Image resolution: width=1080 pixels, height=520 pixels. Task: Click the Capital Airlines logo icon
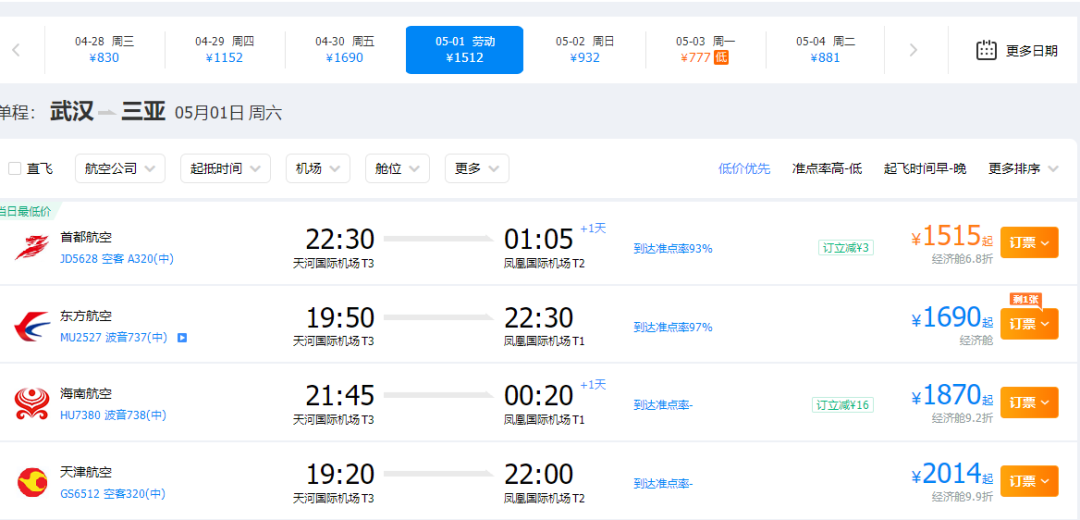click(32, 246)
